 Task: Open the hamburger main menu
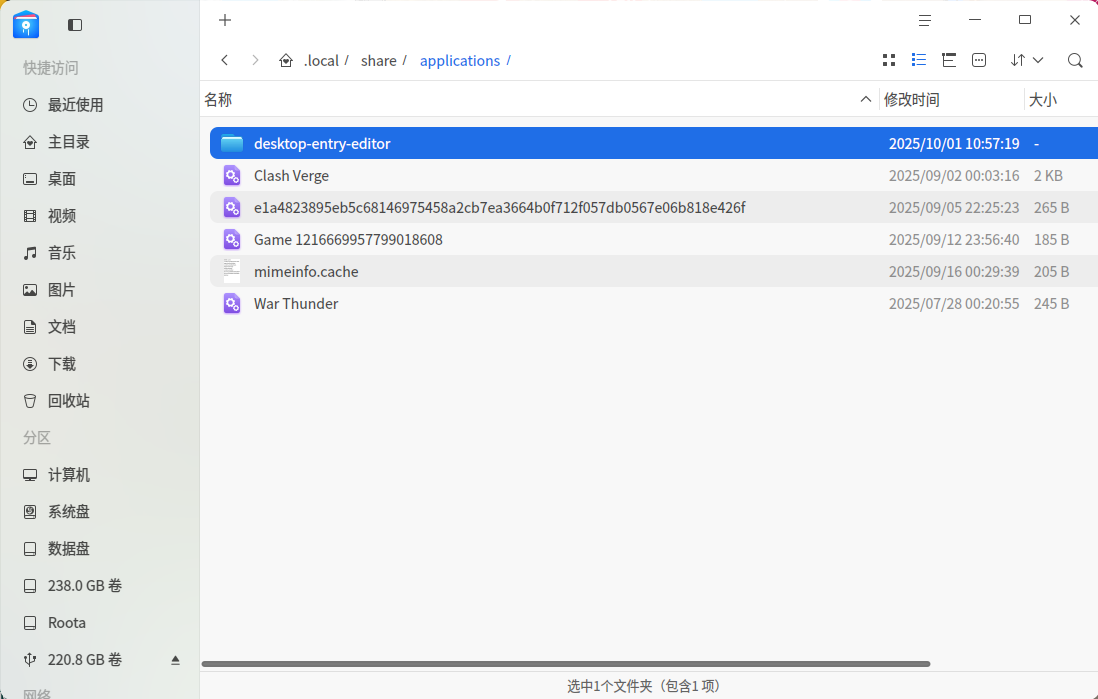tap(925, 20)
